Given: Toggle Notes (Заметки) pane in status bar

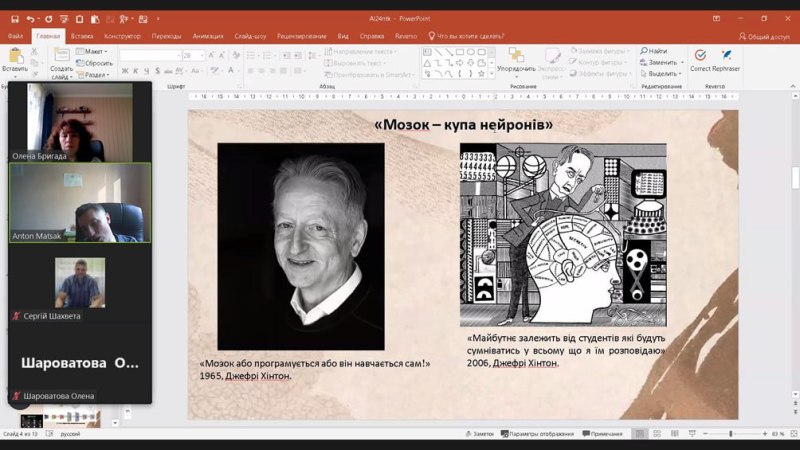Looking at the screenshot, I should click(479, 434).
